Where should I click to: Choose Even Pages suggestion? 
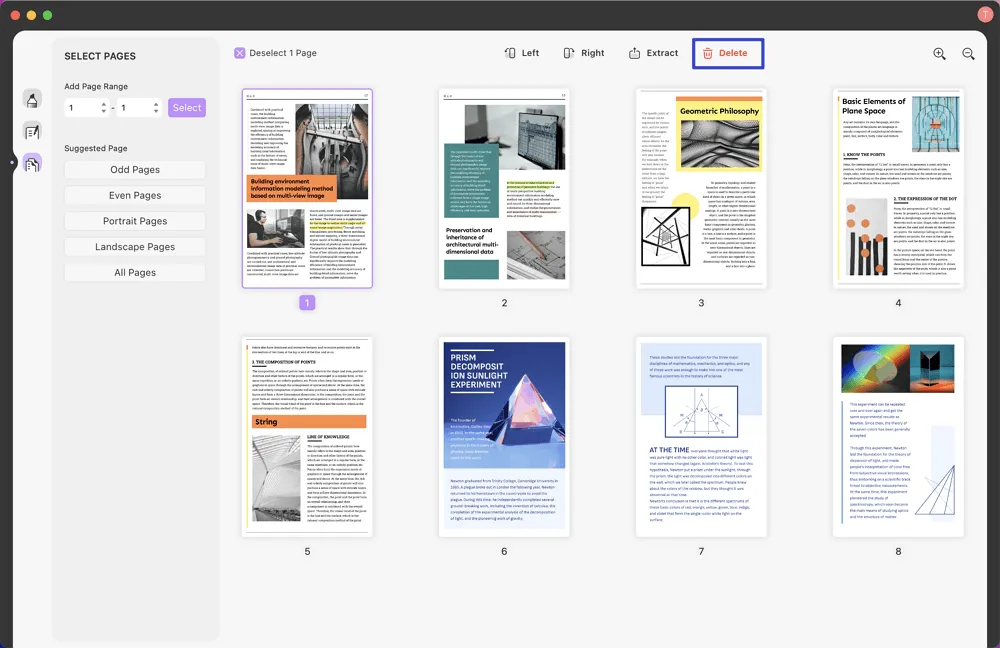(135, 196)
